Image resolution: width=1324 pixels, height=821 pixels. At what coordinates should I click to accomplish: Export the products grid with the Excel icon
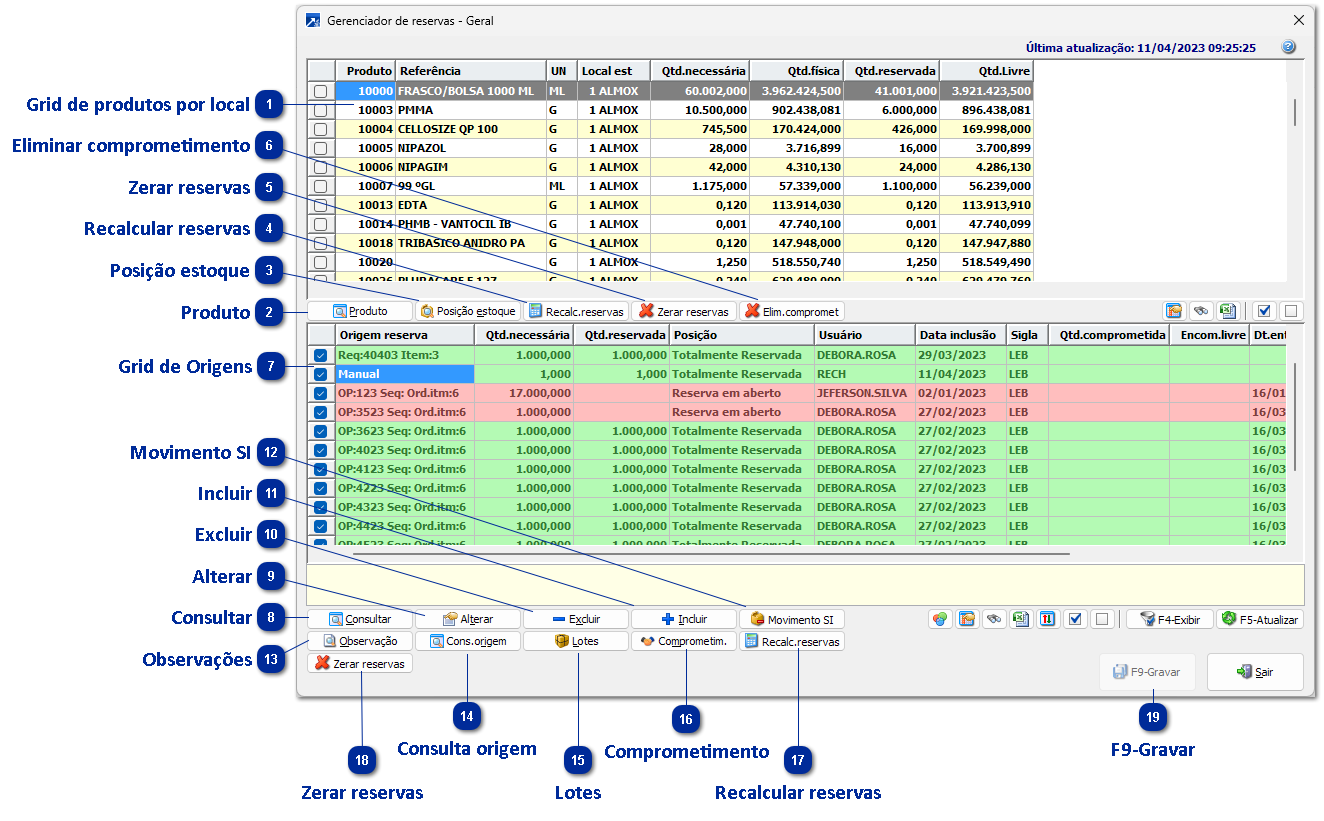1228,311
